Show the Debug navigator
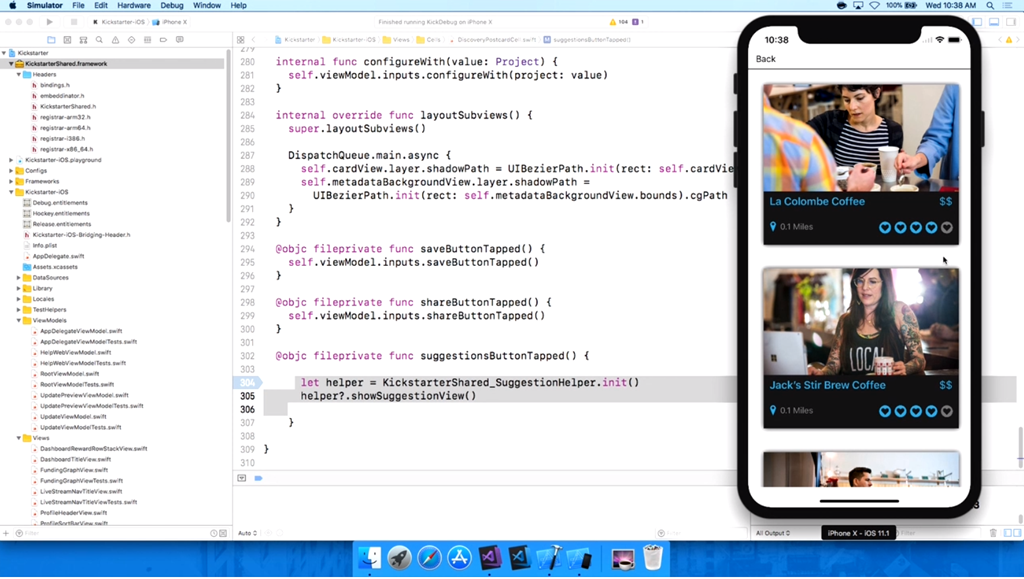This screenshot has height=579, width=1024. 148,40
